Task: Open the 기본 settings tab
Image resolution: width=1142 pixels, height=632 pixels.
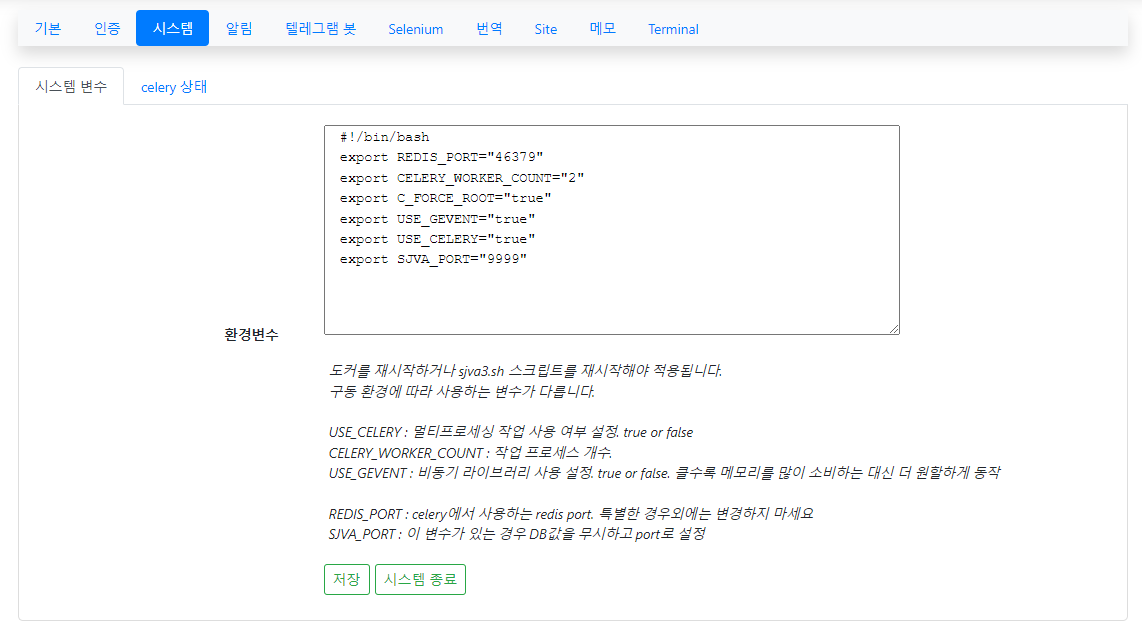Action: (x=48, y=29)
